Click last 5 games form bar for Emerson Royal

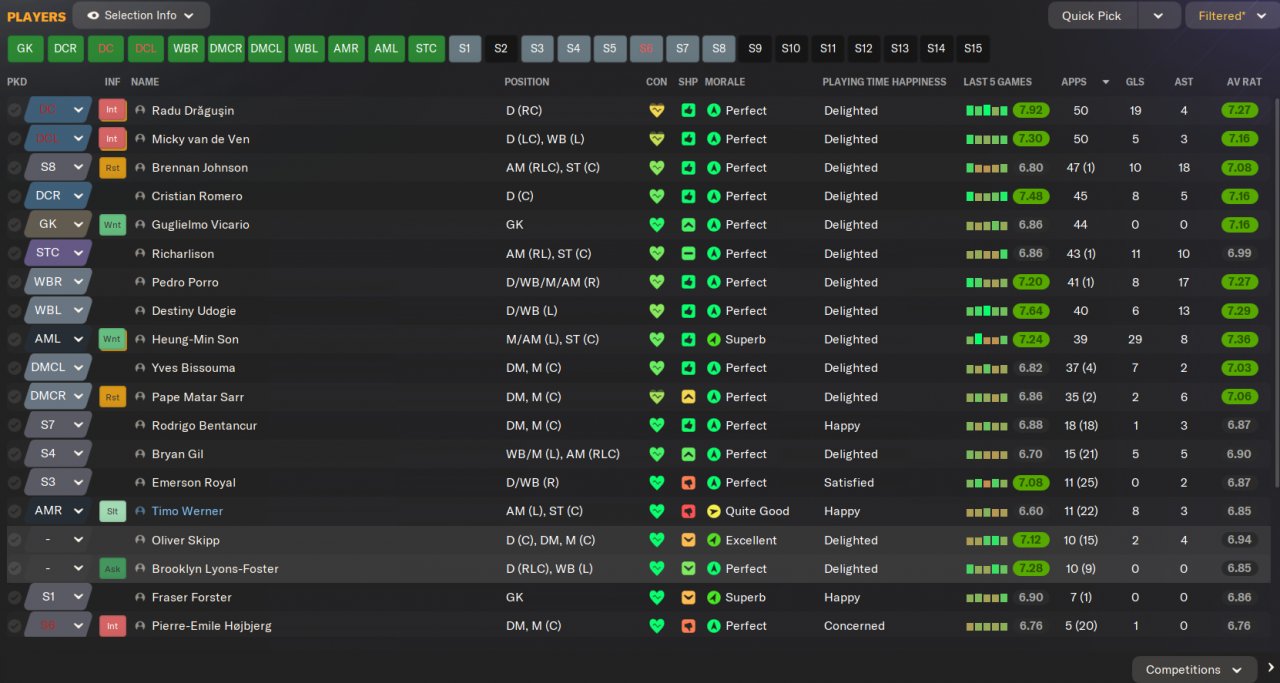click(986, 483)
